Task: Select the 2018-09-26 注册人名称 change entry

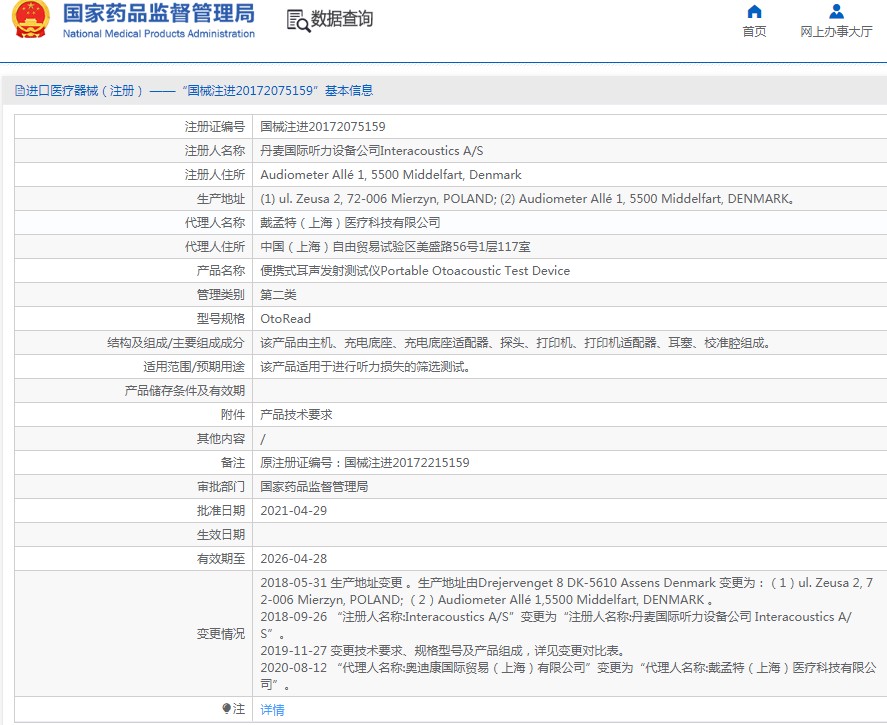Action: (x=556, y=625)
